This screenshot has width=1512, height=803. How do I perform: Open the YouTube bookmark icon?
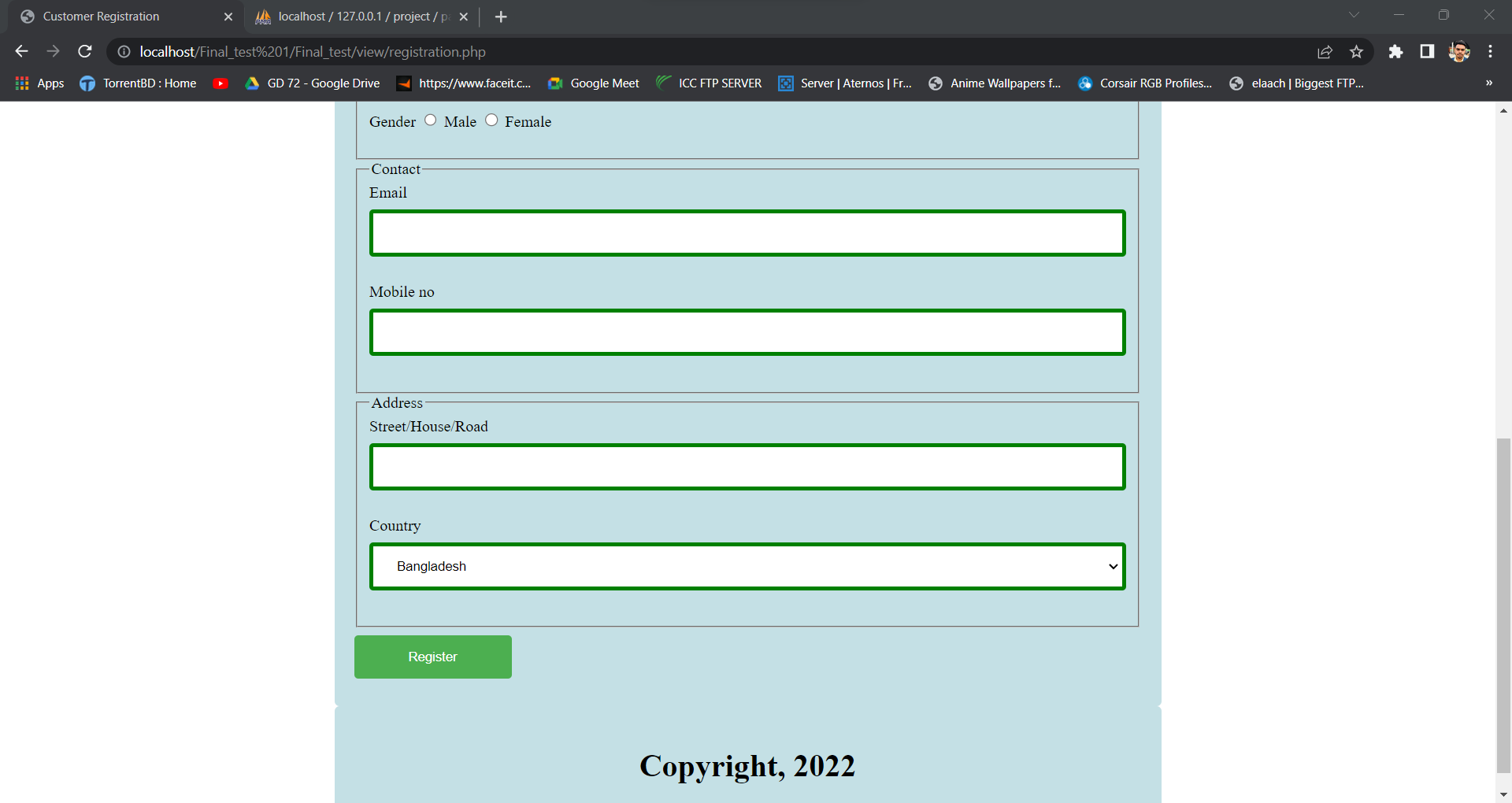coord(220,83)
